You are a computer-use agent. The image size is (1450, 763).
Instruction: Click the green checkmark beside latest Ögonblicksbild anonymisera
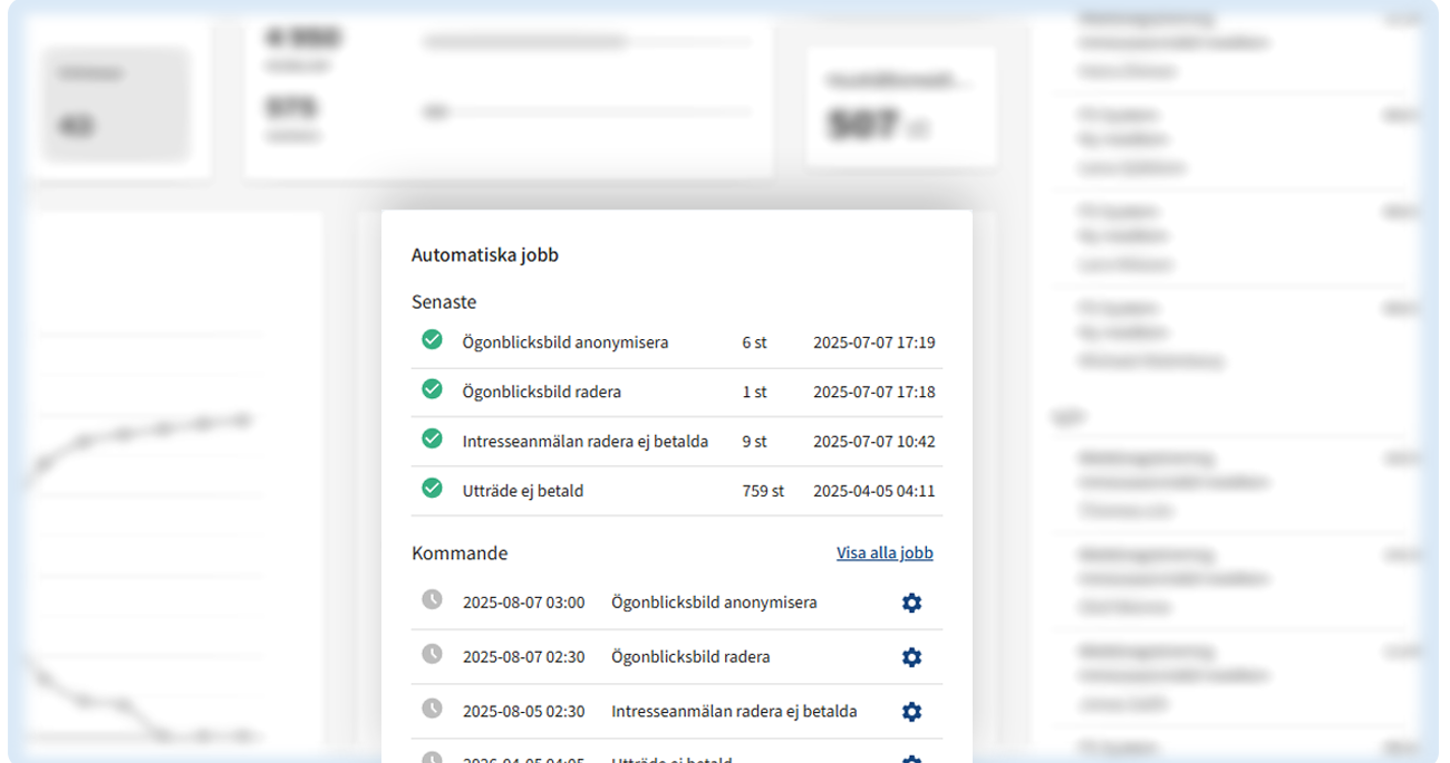(x=432, y=341)
